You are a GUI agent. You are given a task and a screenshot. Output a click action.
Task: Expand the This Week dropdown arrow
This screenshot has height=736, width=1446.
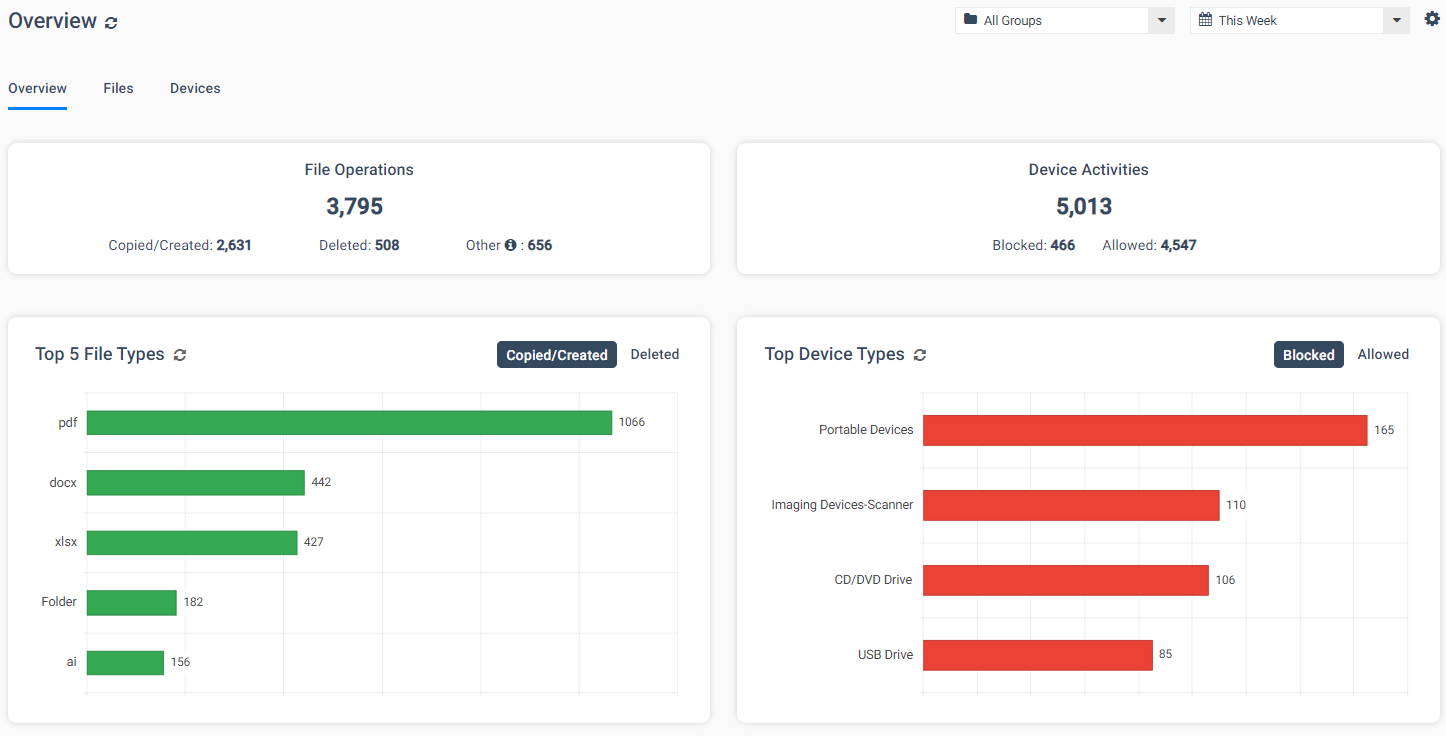pos(1397,21)
